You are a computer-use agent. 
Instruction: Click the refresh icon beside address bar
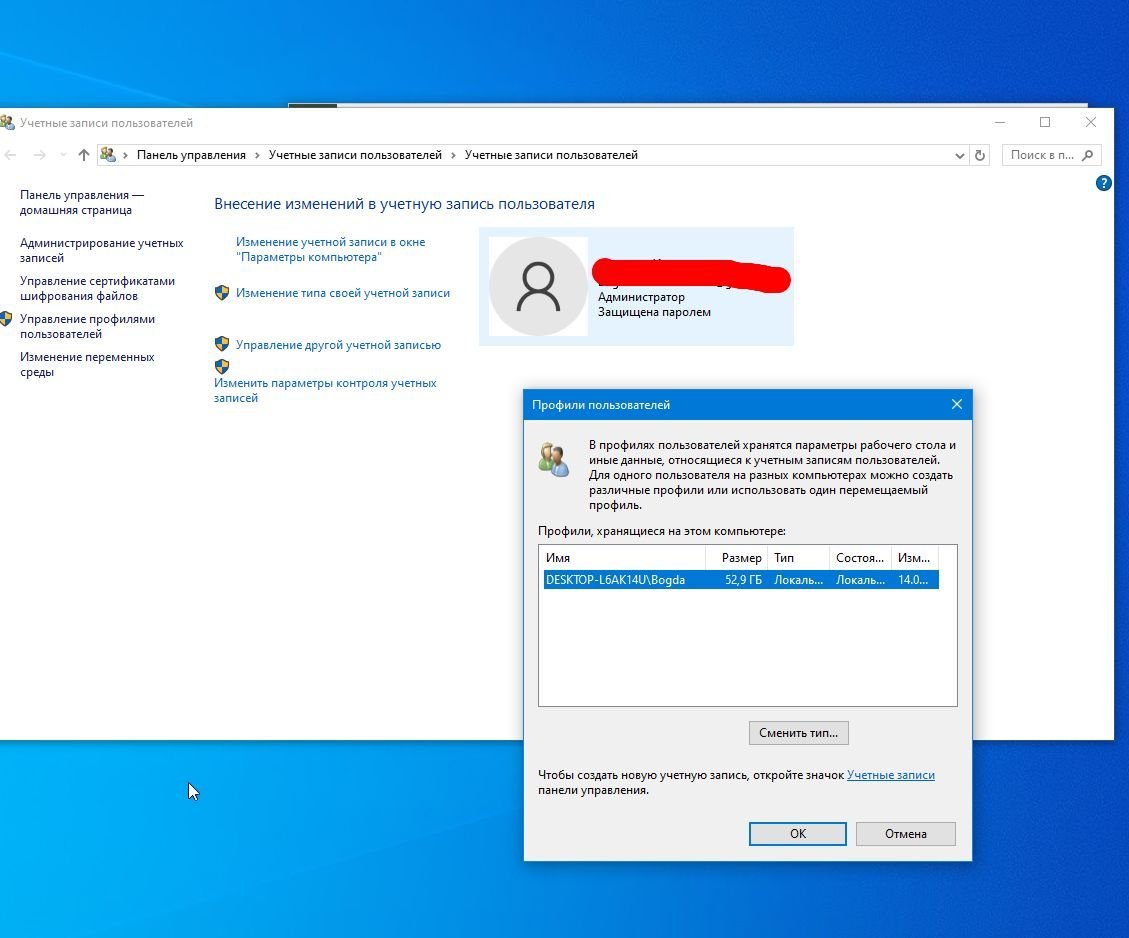pos(979,155)
